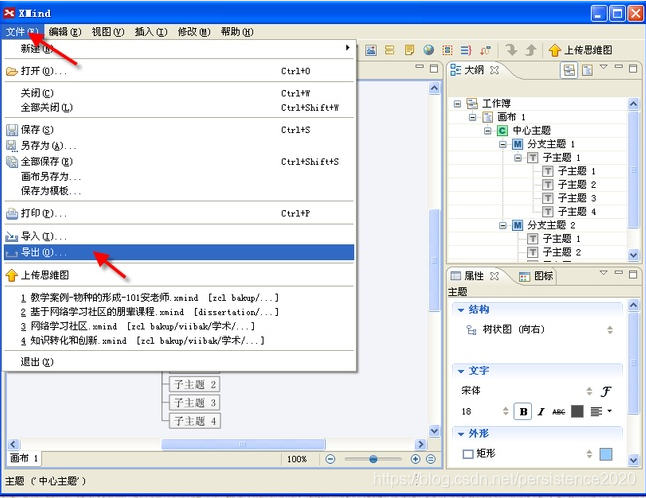Click the zoom slider handle

click(x=373, y=459)
